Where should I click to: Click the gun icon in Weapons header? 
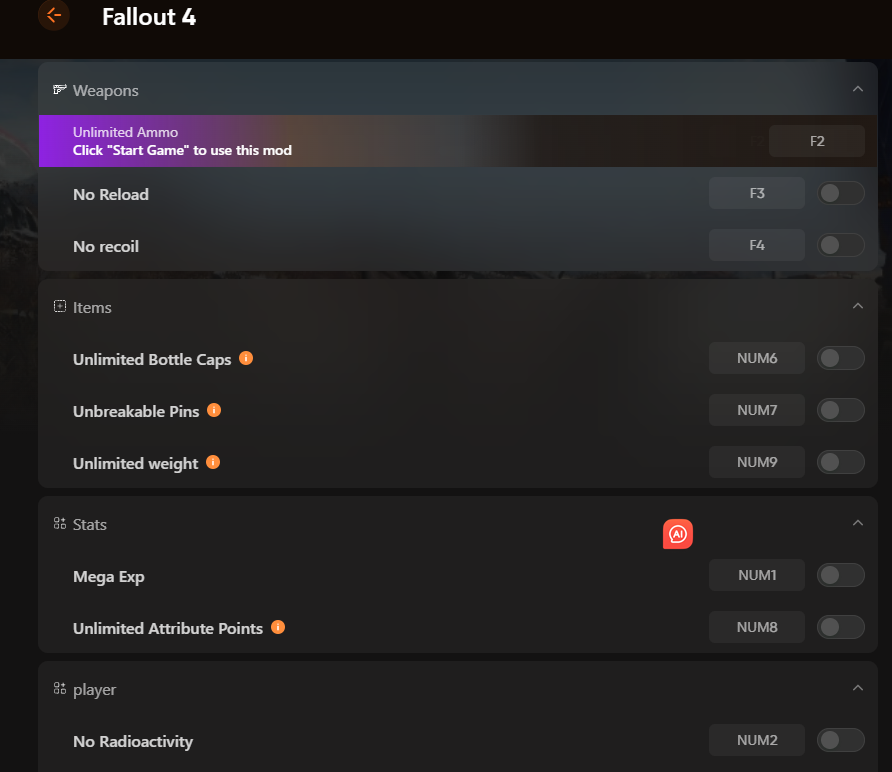click(60, 89)
